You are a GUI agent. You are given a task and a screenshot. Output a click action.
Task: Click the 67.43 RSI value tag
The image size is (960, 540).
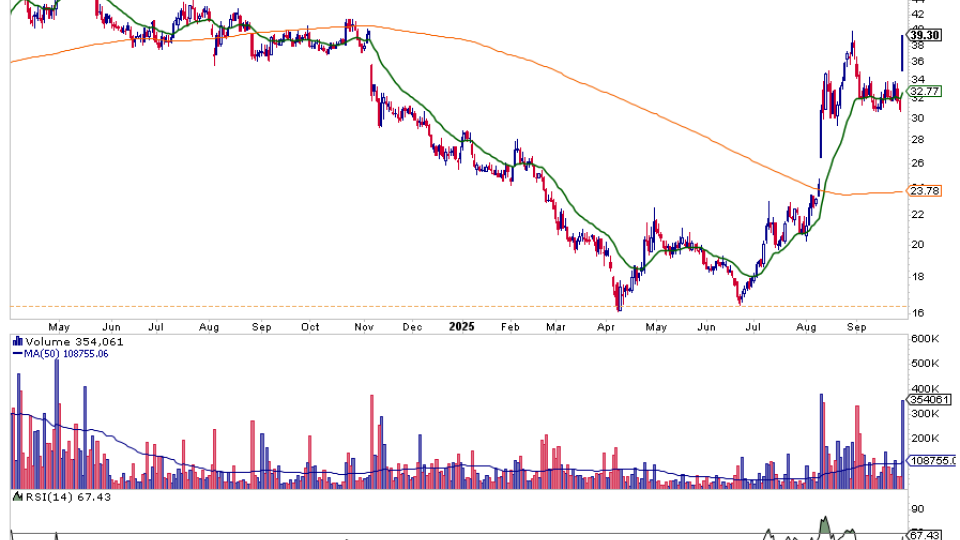pyautogui.click(x=927, y=535)
